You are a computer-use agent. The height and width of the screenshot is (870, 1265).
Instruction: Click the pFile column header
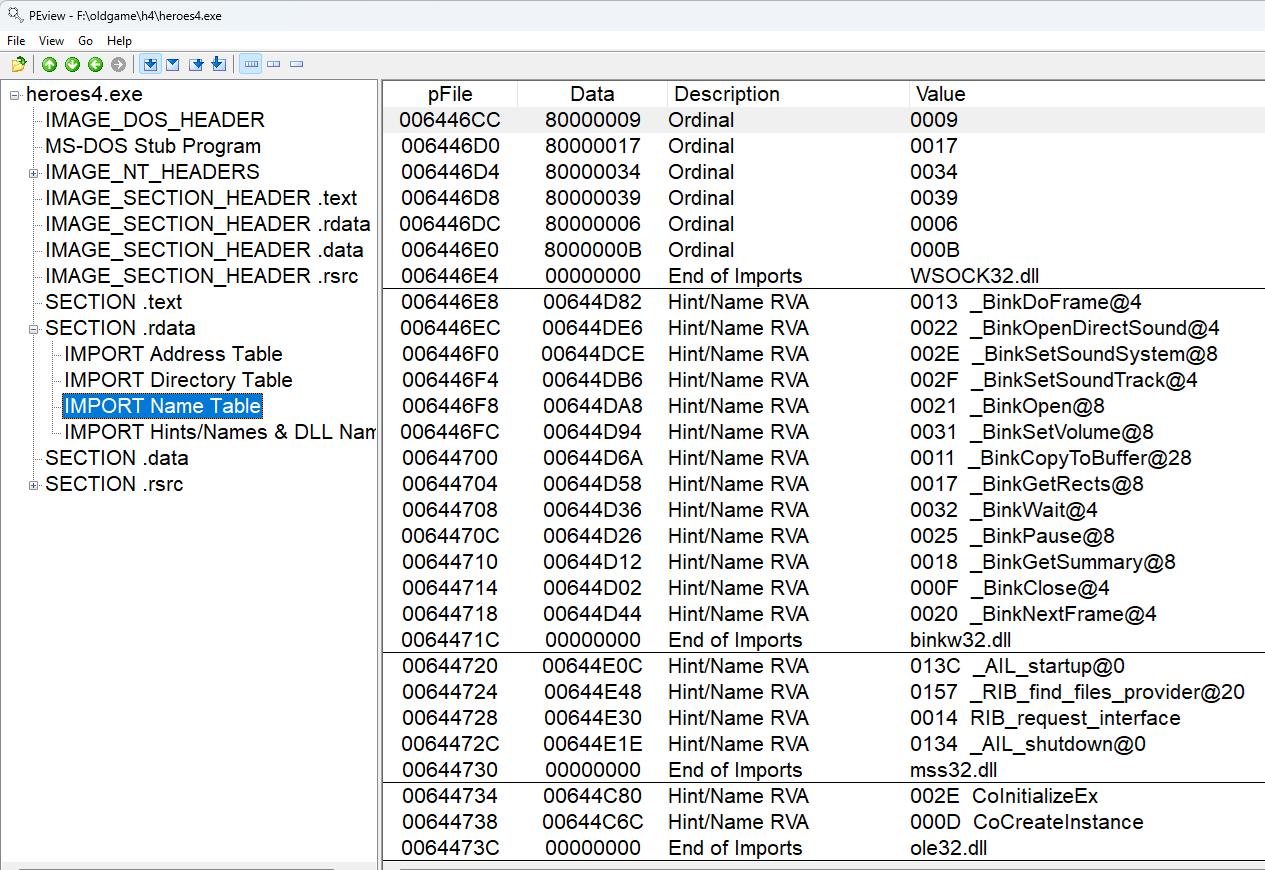point(450,94)
